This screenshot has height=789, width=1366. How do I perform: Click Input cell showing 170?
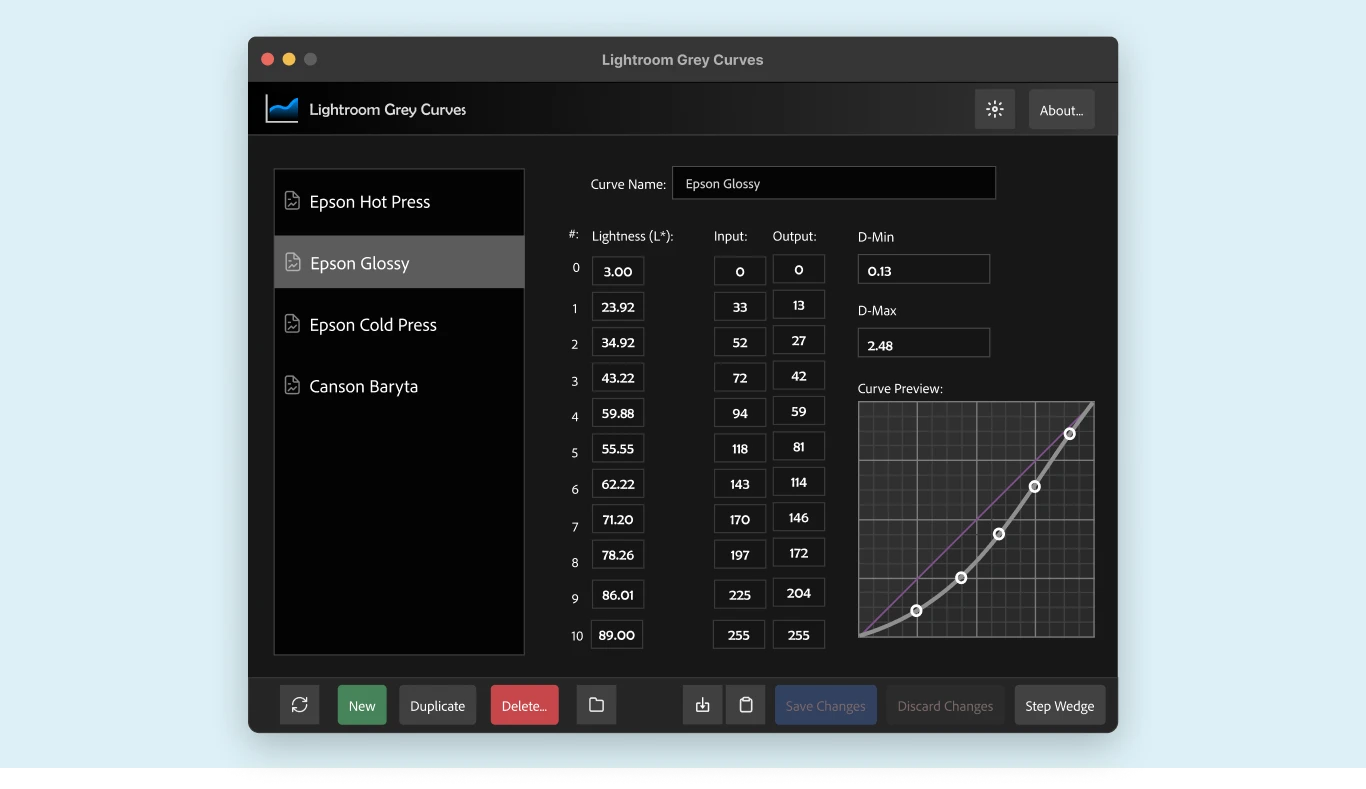tap(740, 520)
